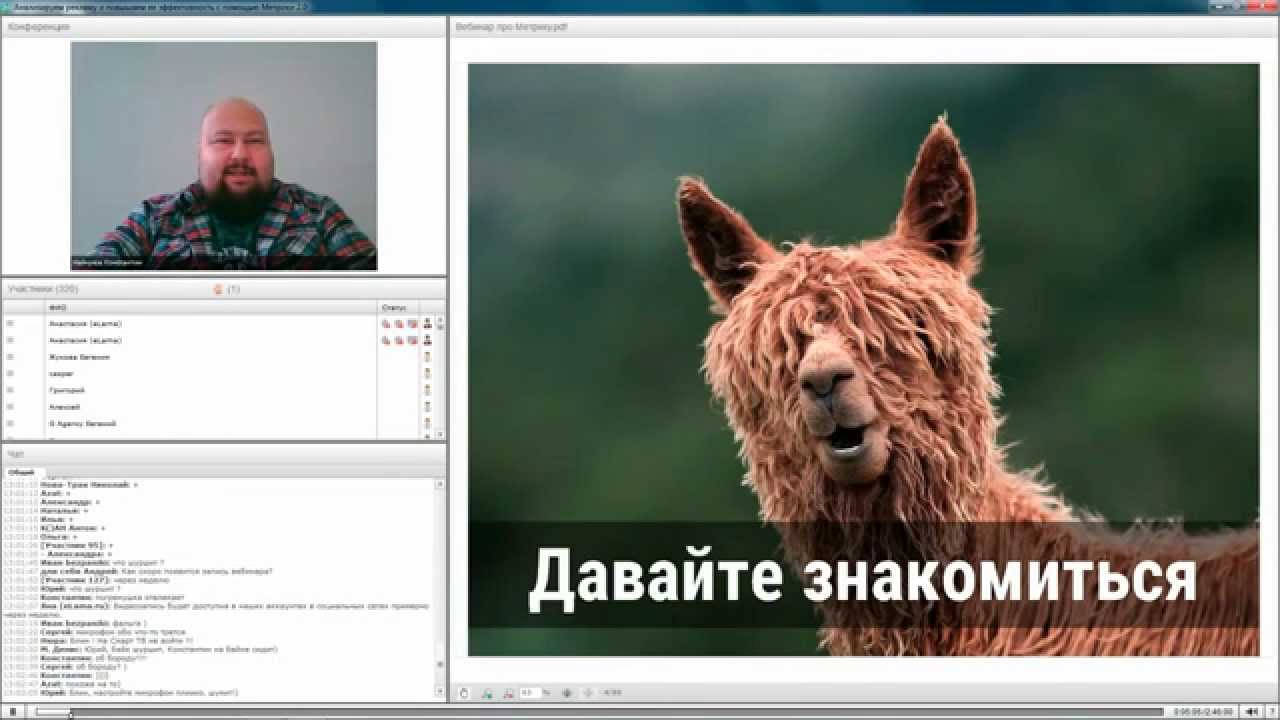
Task: Select the hand pan tool under the slide
Action: pos(463,692)
